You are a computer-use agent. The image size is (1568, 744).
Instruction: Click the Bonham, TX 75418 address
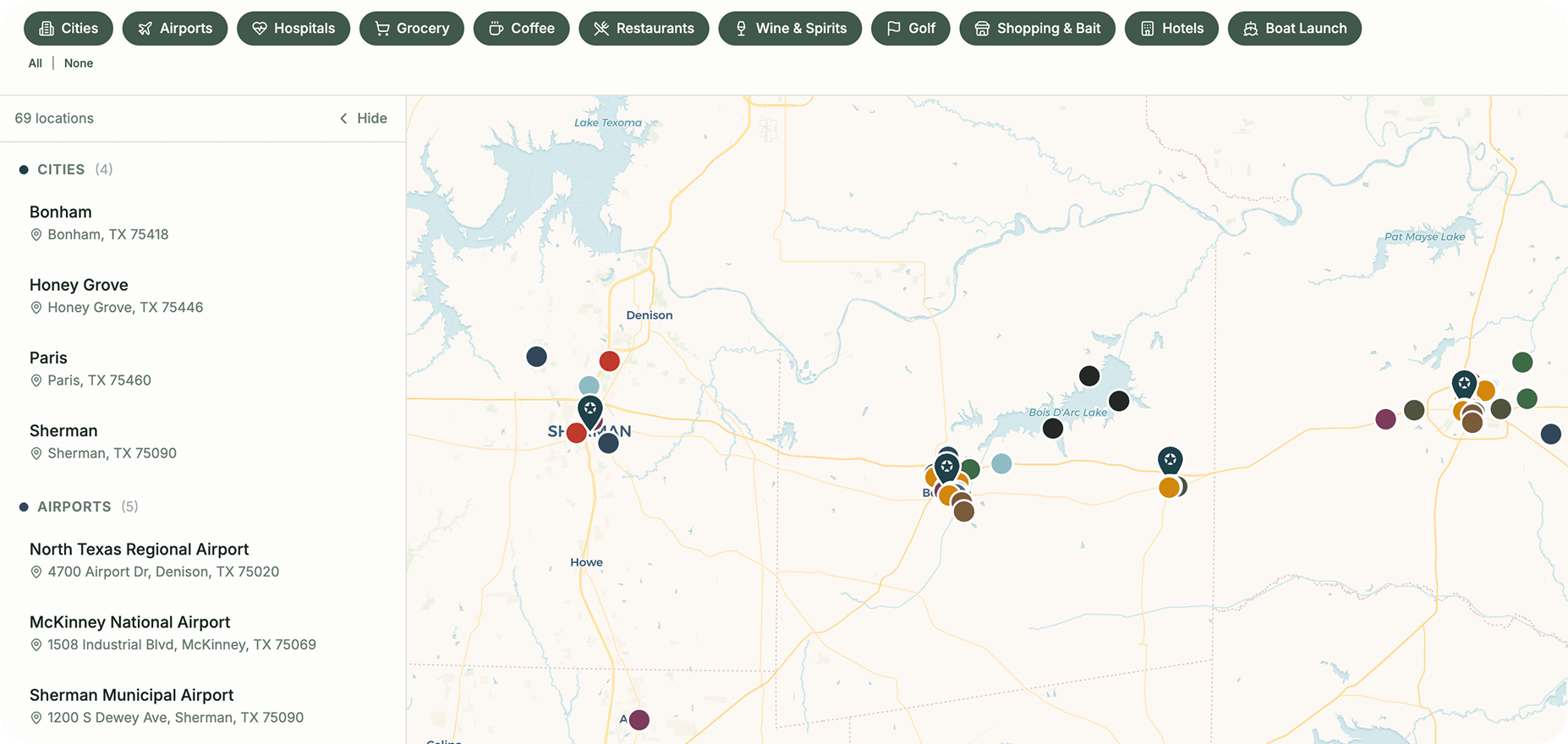click(108, 235)
